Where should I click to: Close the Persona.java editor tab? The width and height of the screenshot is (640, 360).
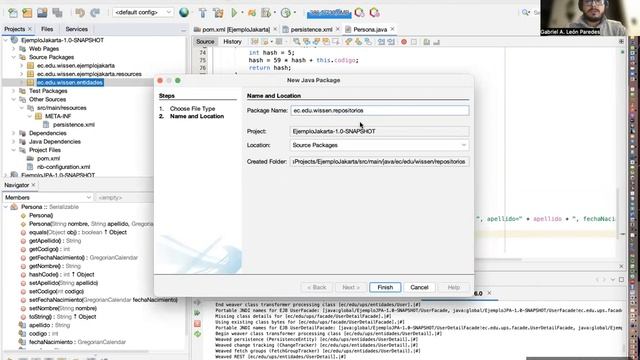click(393, 29)
